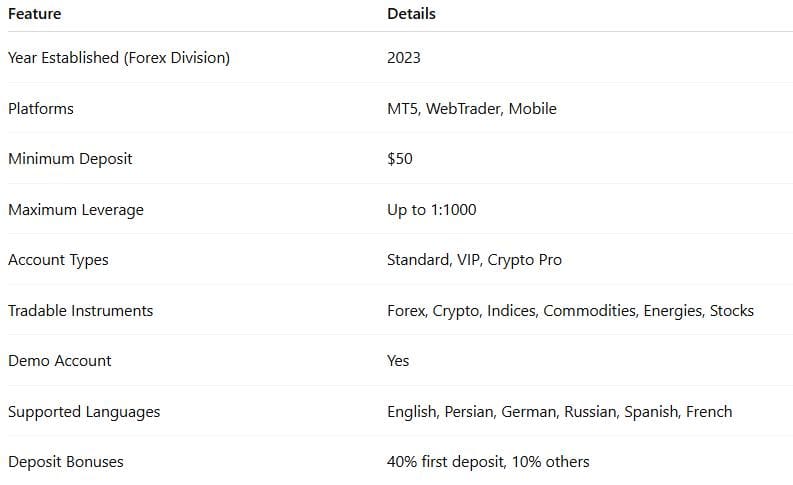Click the "Year Established (Forex Division)" cell
This screenshot has height=485, width=793.
(119, 58)
